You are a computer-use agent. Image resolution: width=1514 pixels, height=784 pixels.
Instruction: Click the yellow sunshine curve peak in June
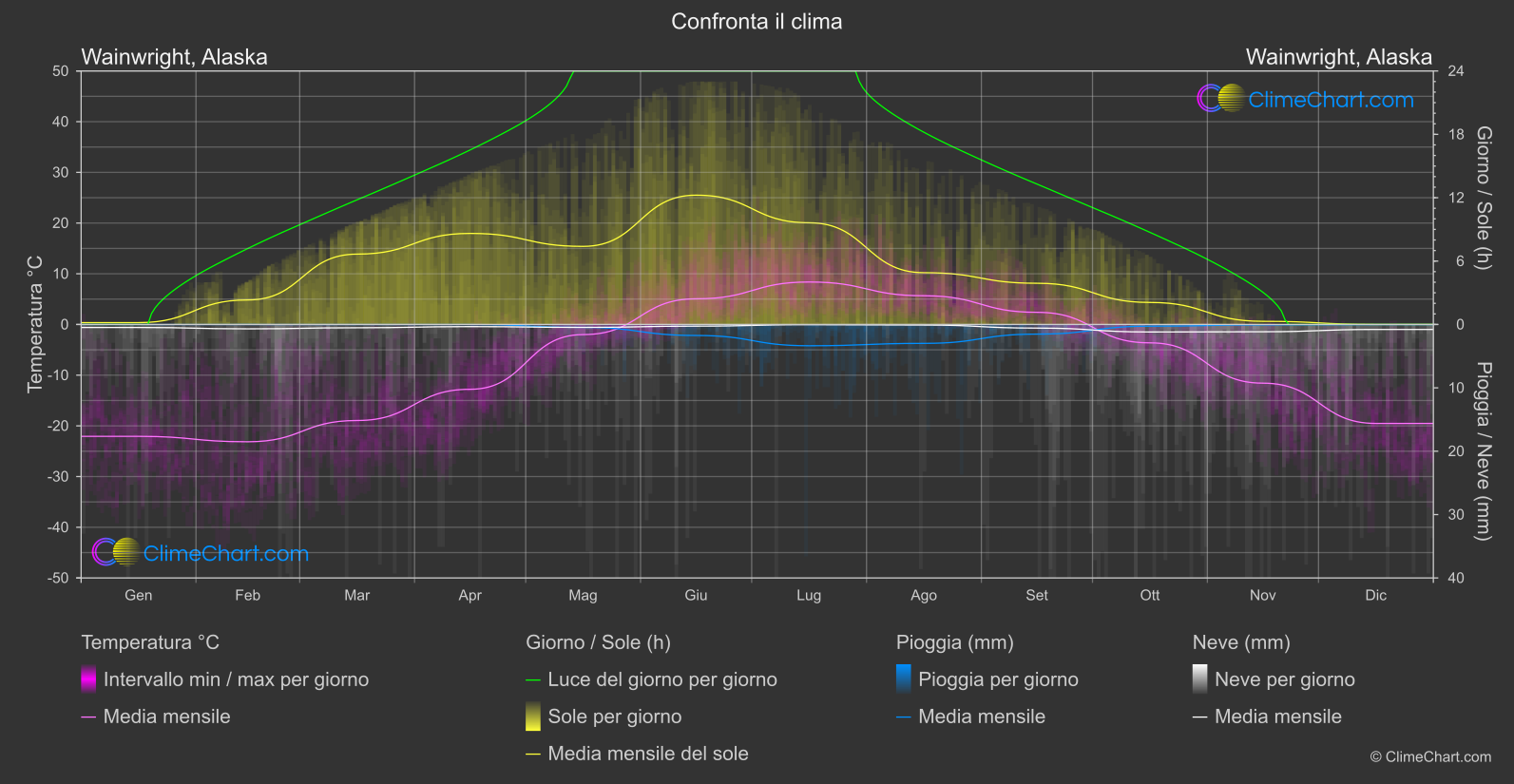coord(698,196)
